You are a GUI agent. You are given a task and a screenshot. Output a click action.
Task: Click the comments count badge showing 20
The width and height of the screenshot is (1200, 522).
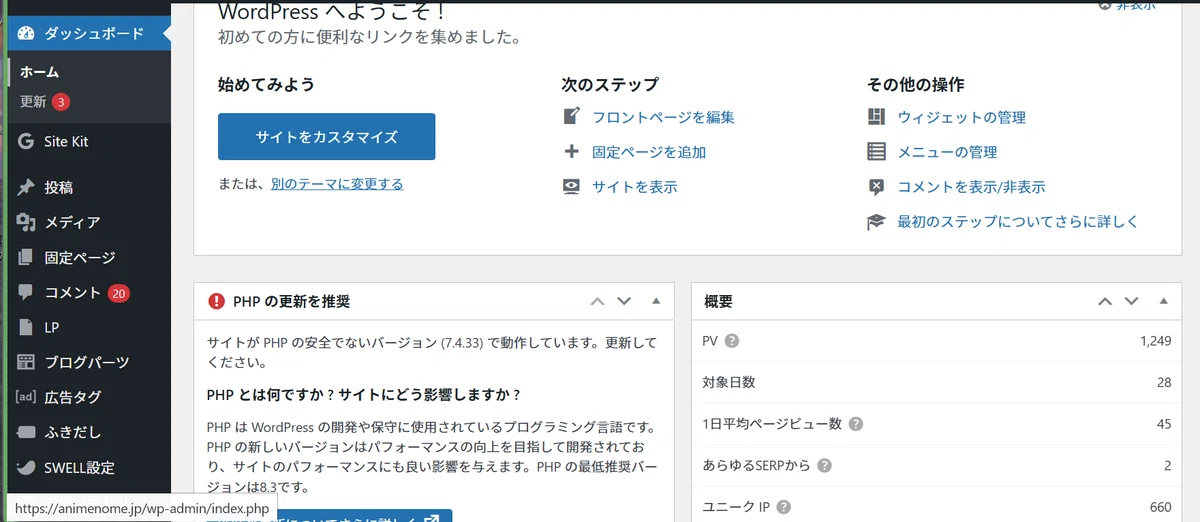(x=119, y=293)
